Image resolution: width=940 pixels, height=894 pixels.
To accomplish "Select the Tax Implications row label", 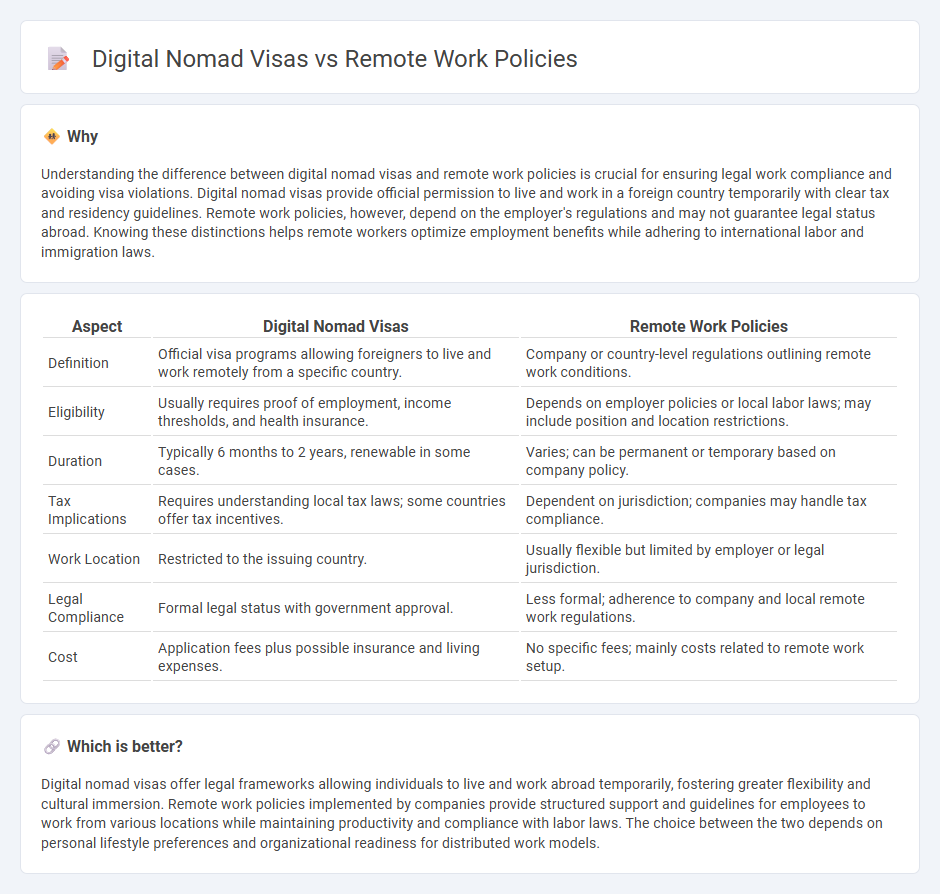I will tap(87, 510).
